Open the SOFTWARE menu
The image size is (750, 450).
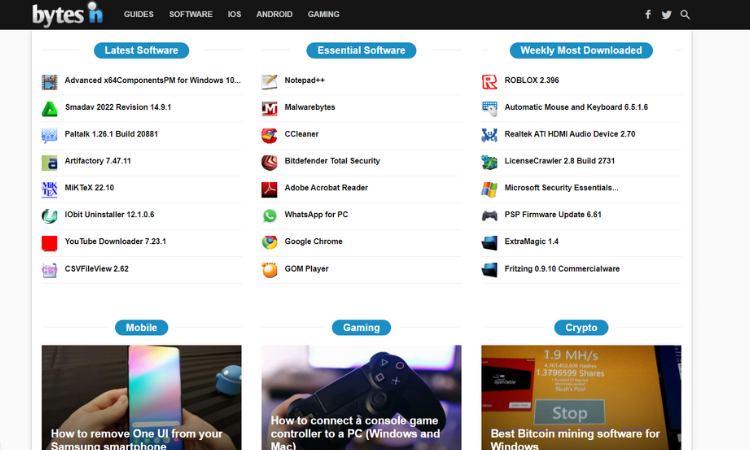pos(191,14)
